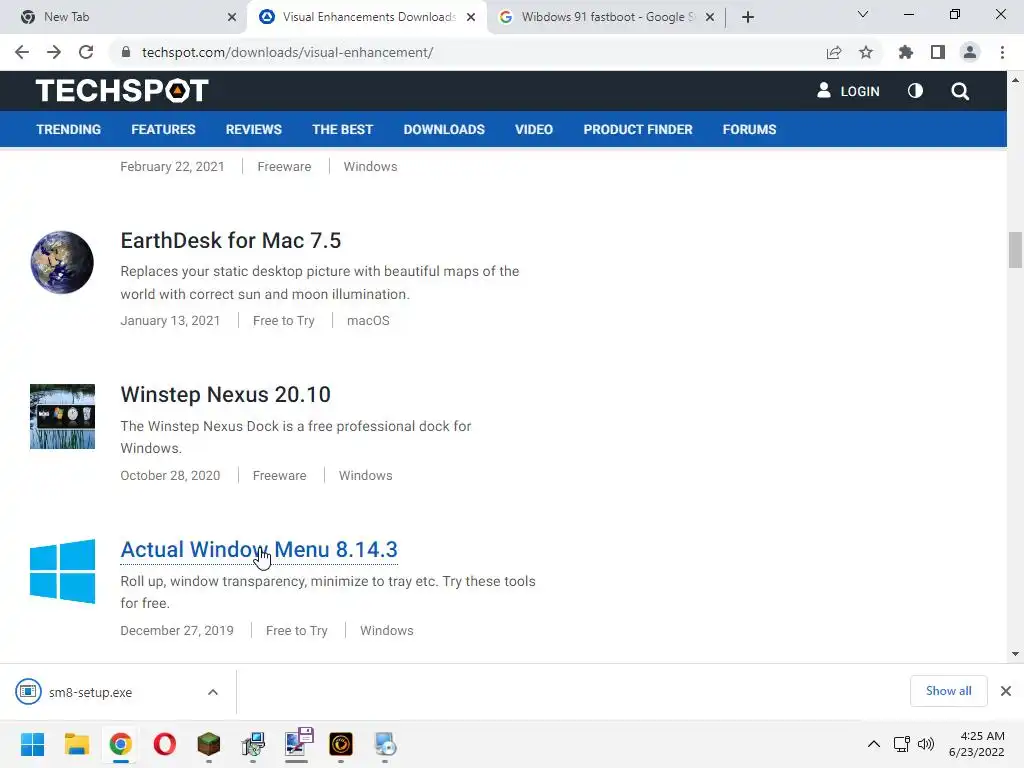Open Chrome side panel icon

coord(938,52)
